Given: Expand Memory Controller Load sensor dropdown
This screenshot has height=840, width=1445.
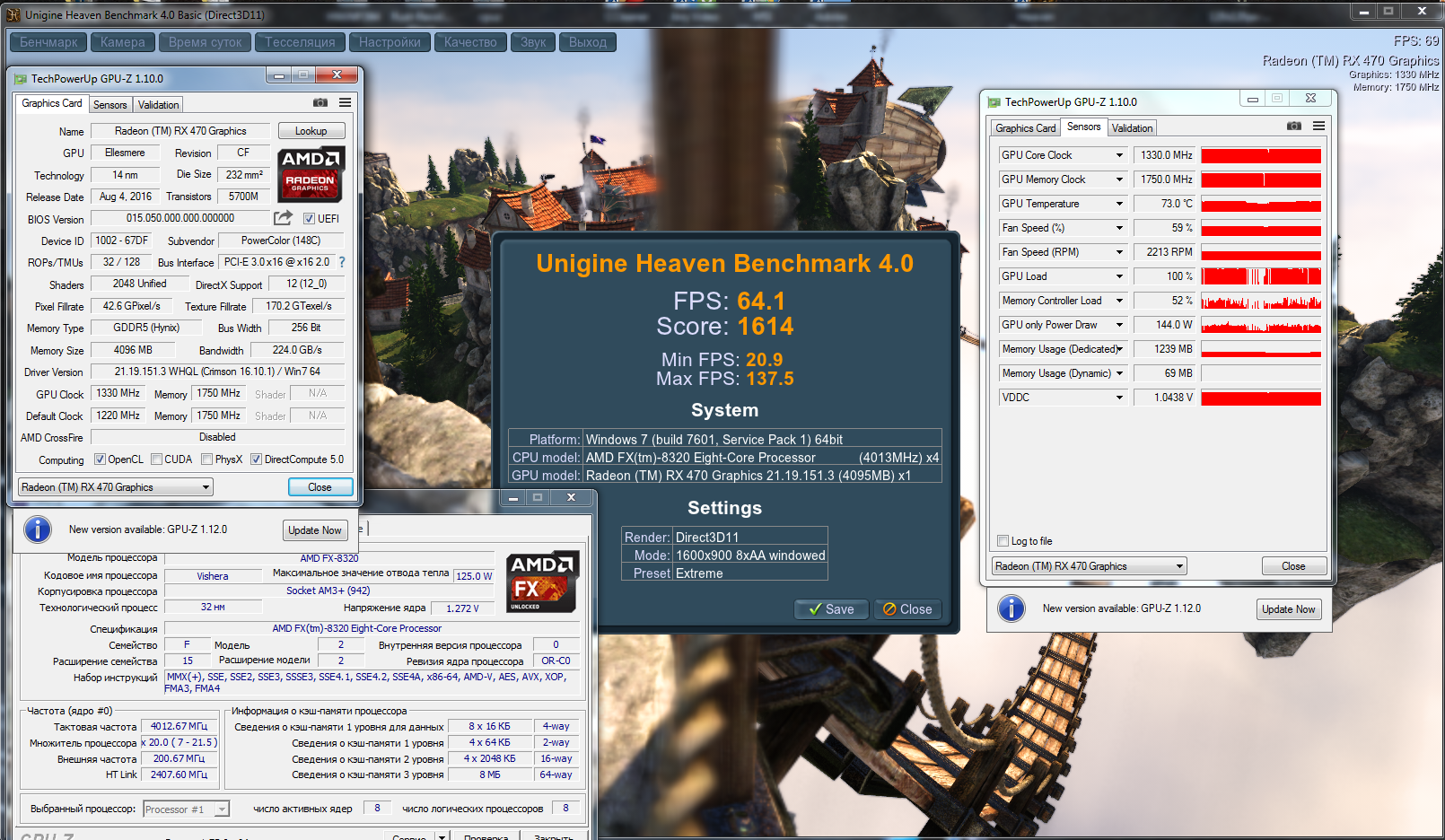Looking at the screenshot, I should pos(1119,301).
